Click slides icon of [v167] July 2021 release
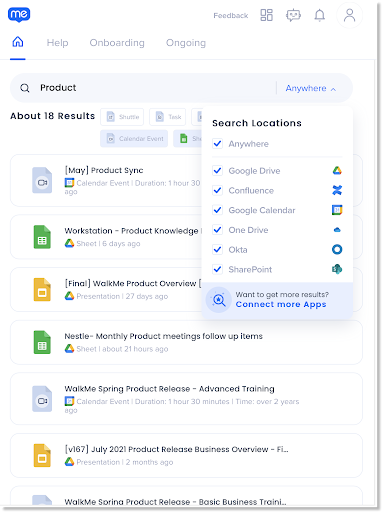The height and width of the screenshot is (512, 382). [42, 456]
